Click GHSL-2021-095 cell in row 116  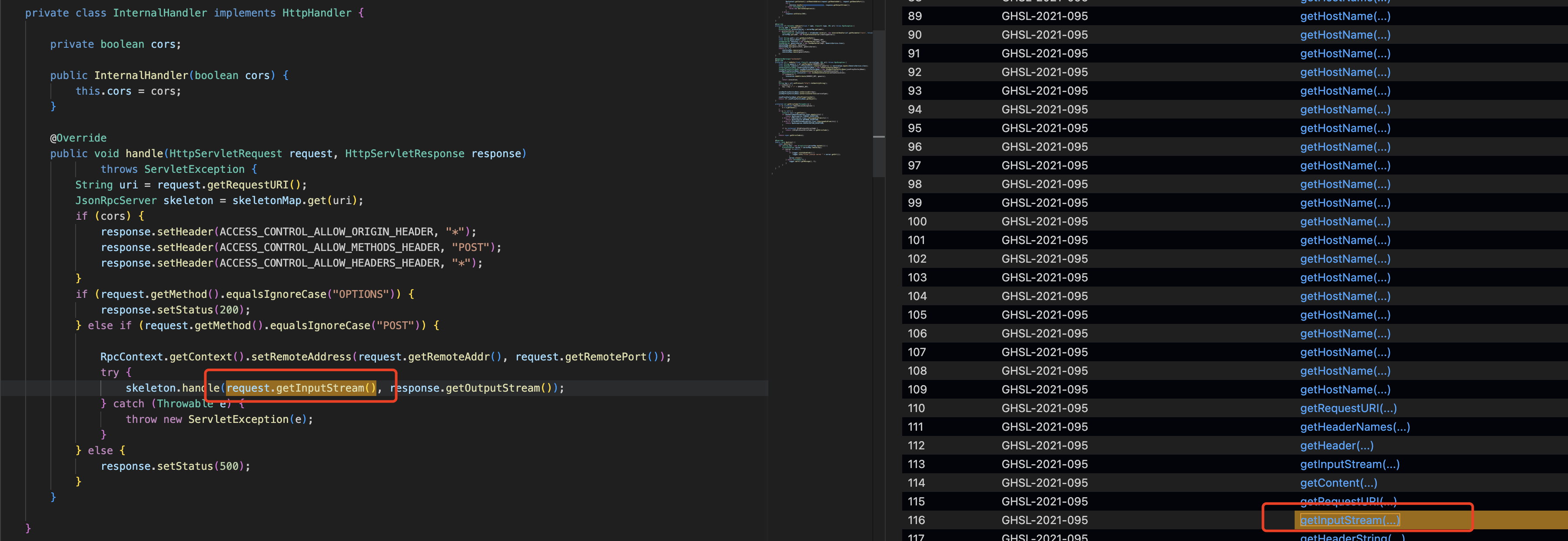1044,520
